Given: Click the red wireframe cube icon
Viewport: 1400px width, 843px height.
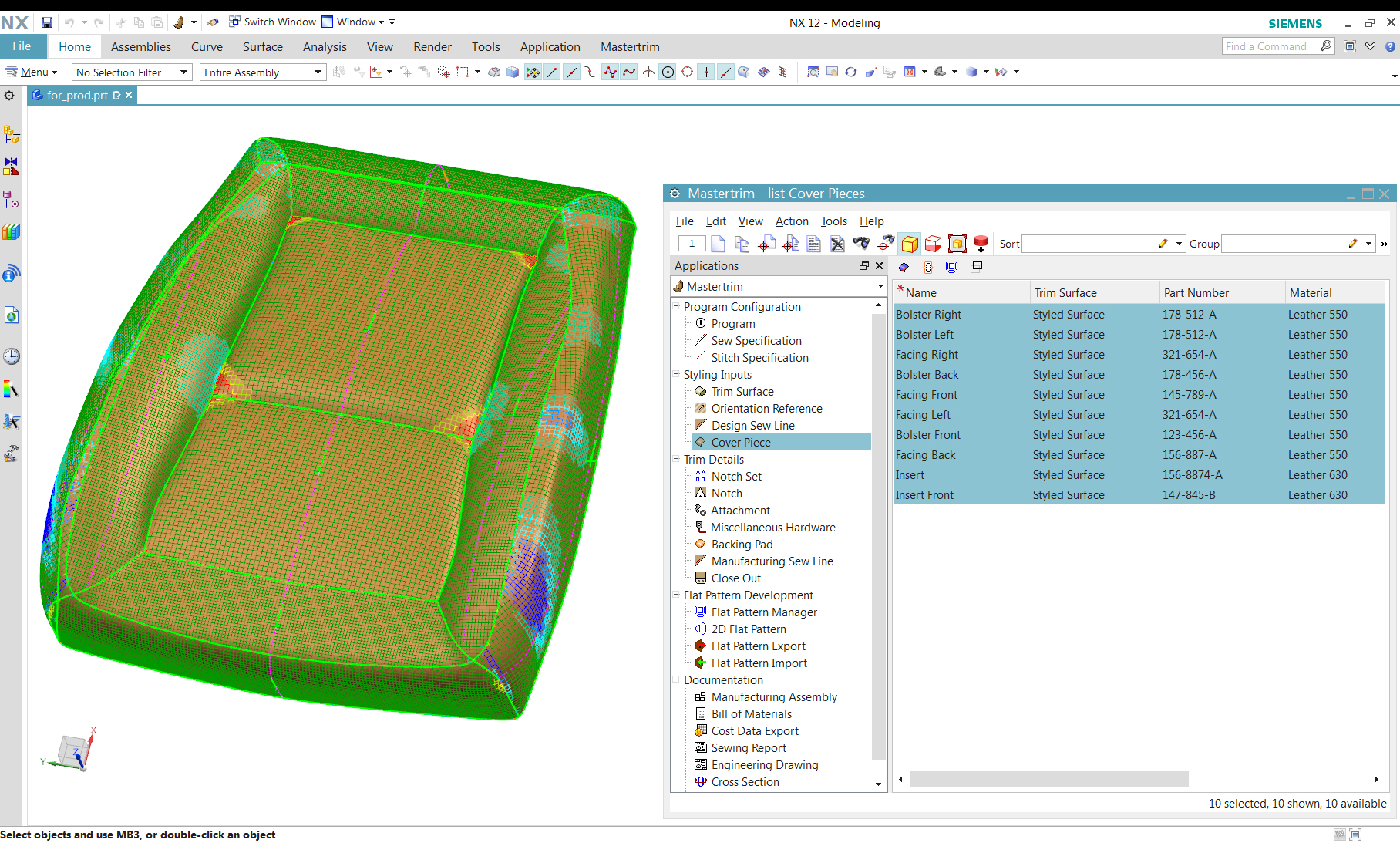Looking at the screenshot, I should click(933, 244).
